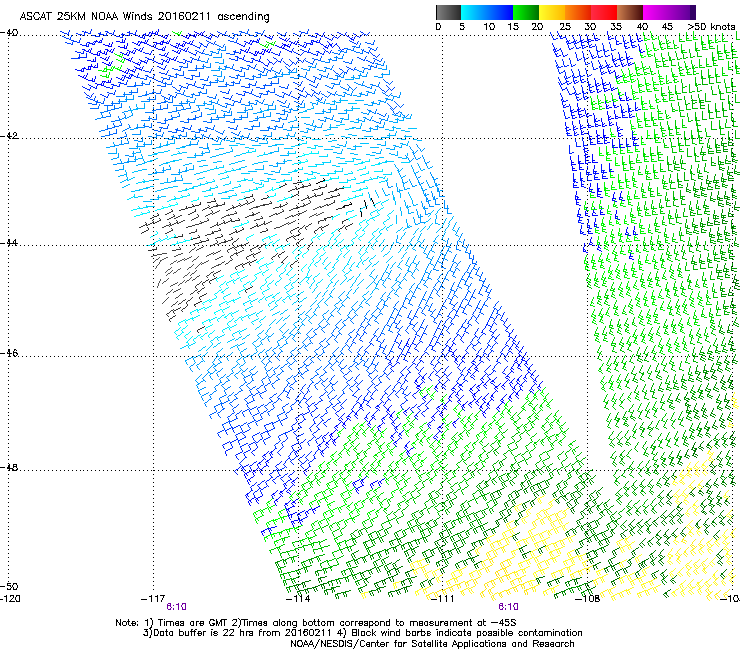Click the ASCAT 25KM NOAA Winds title
The width and height of the screenshot is (740, 650).
pos(144,17)
